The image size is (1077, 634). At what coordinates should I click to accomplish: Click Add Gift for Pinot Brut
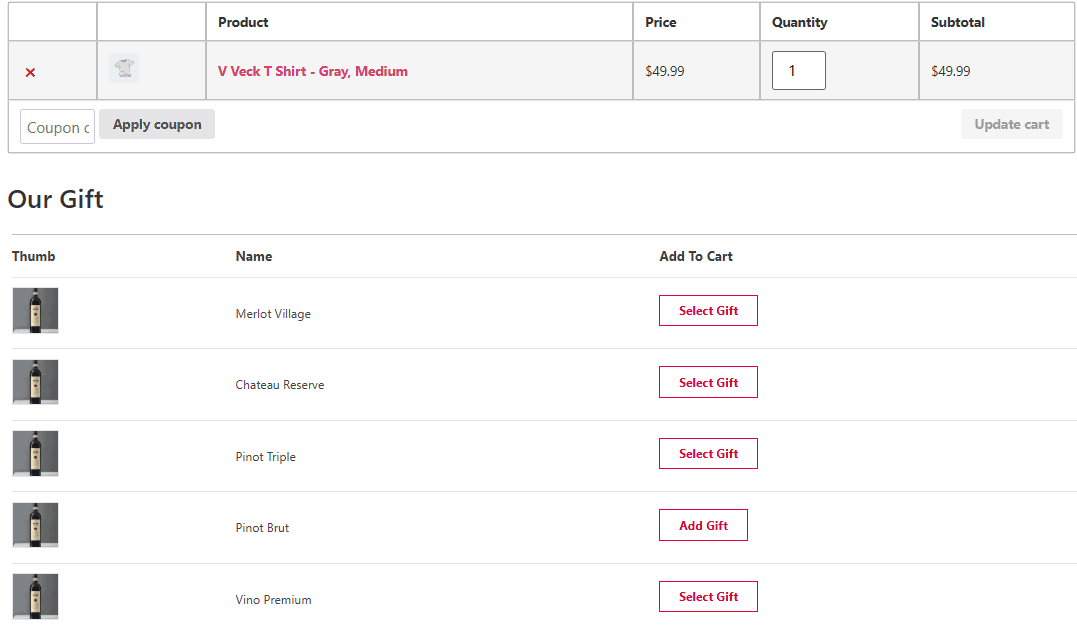[x=703, y=524]
